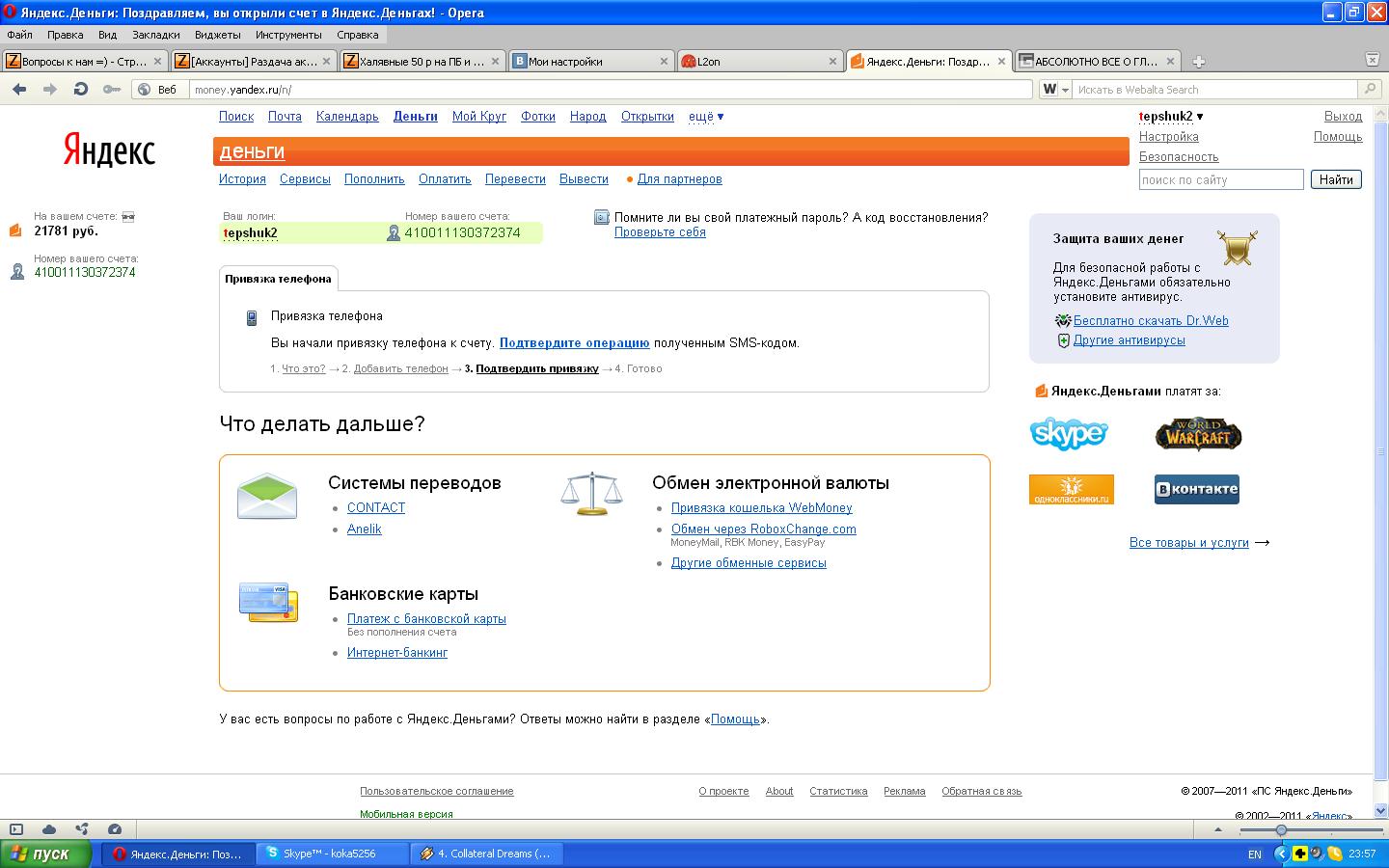
Task: Click the Найти button
Action: tap(1336, 179)
